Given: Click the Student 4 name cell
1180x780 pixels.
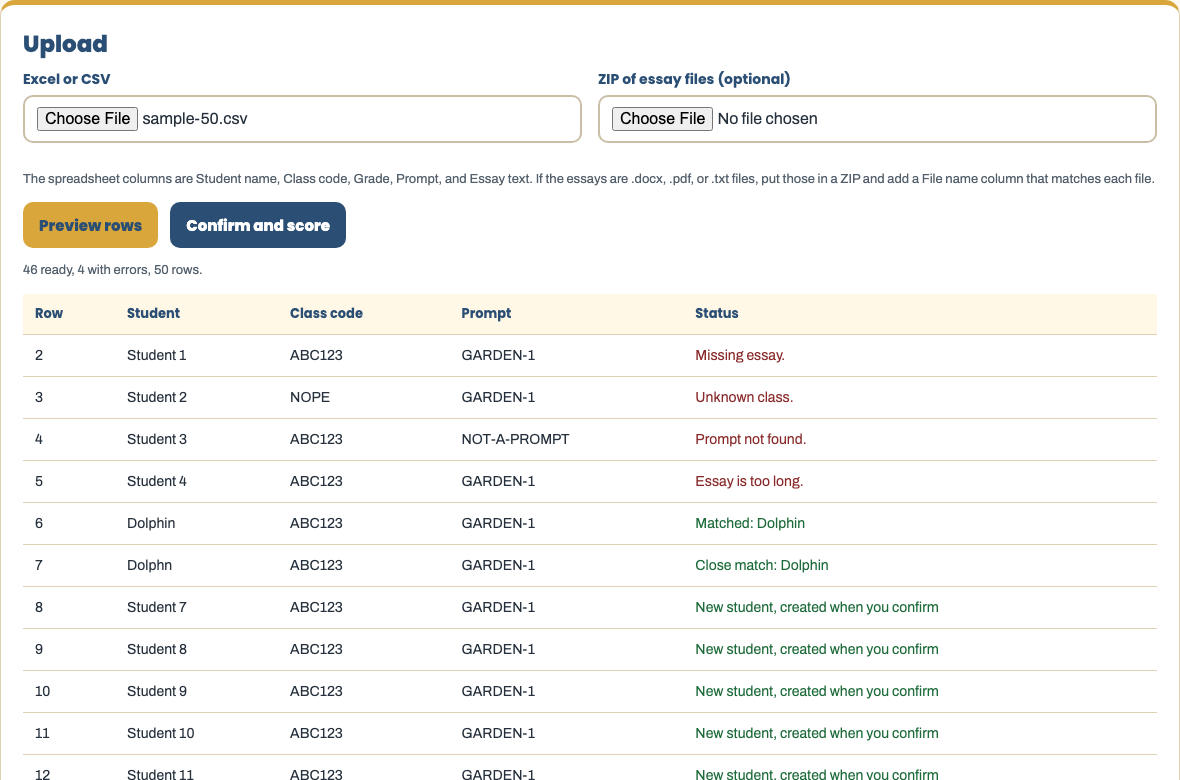Looking at the screenshot, I should [157, 482].
